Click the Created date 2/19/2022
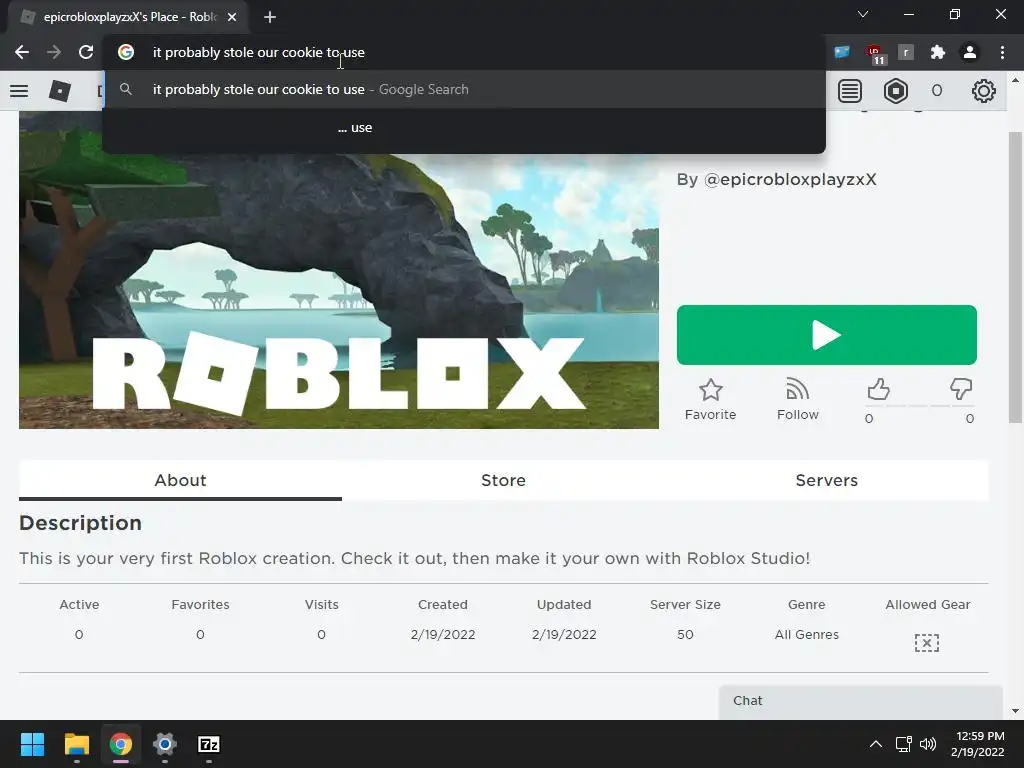The height and width of the screenshot is (768, 1024). coord(443,635)
